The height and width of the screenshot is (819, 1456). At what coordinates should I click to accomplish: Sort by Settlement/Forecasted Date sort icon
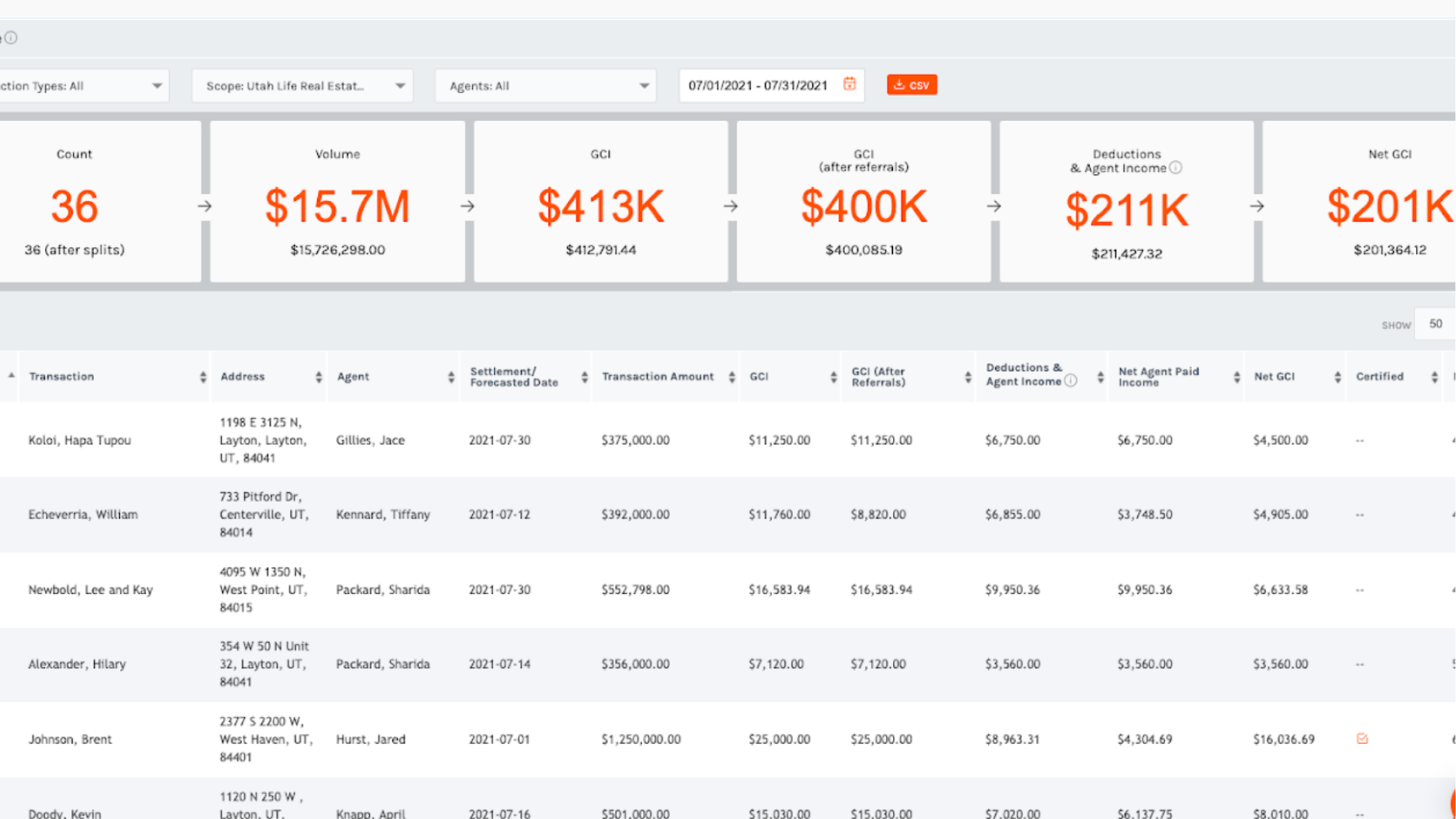coord(584,377)
